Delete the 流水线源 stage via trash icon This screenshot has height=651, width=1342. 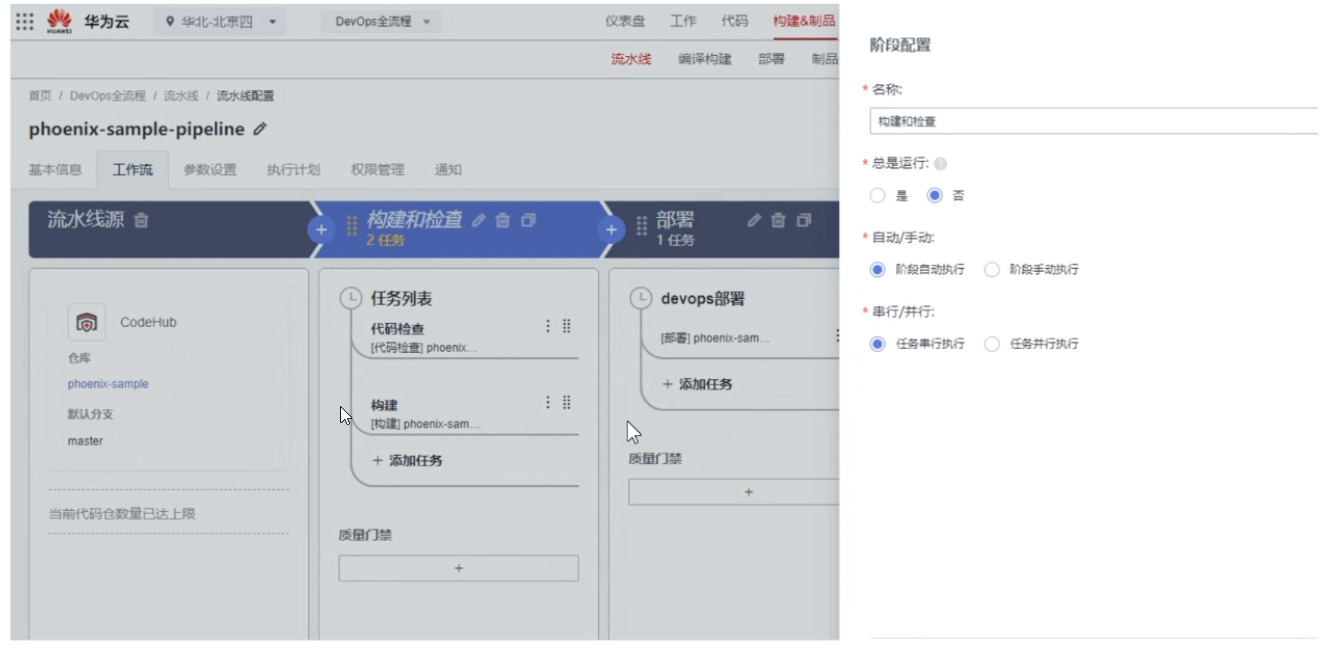click(x=141, y=220)
